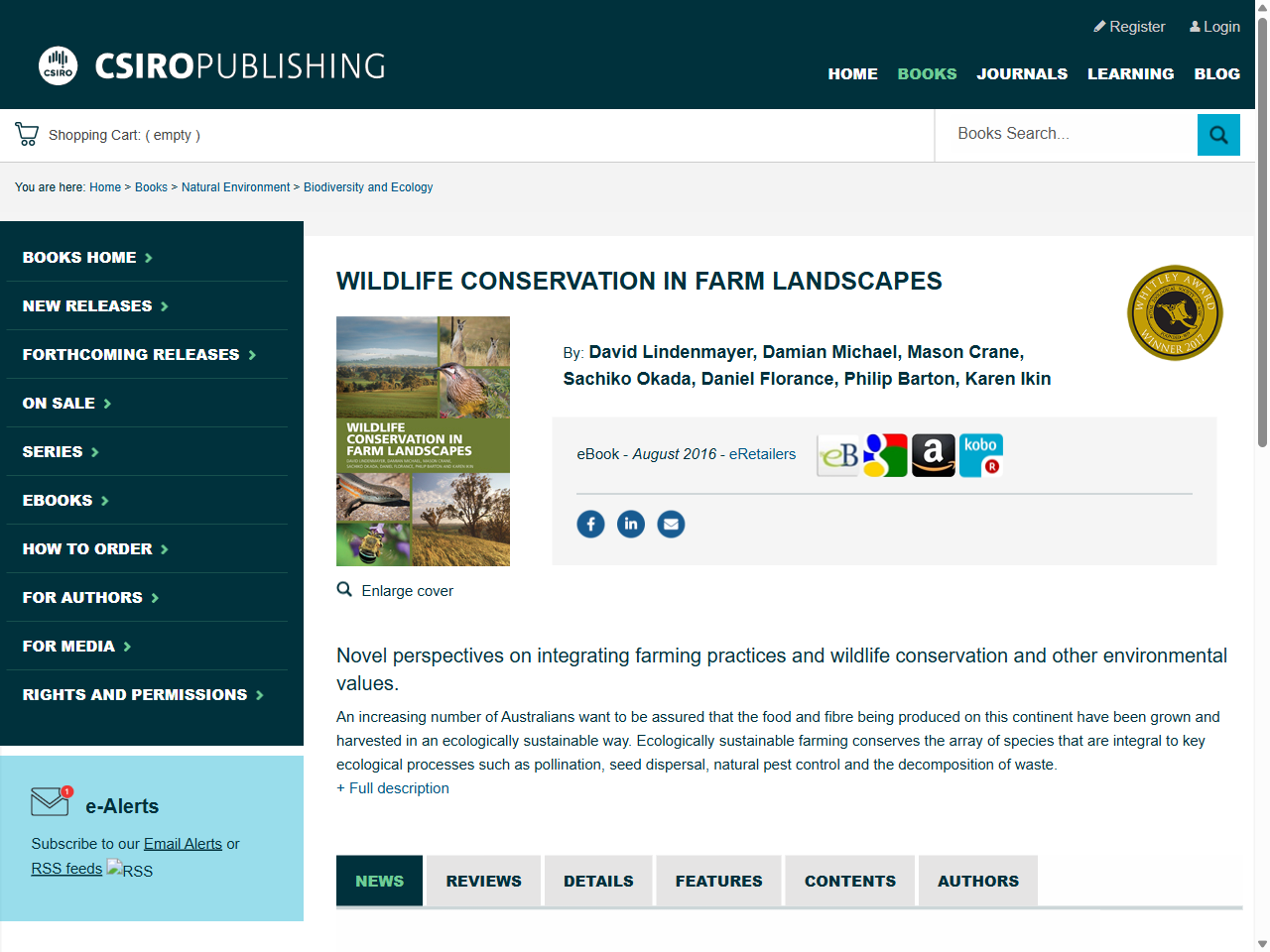Click the search magnifier button
The height and width of the screenshot is (952, 1270).
tap(1218, 134)
